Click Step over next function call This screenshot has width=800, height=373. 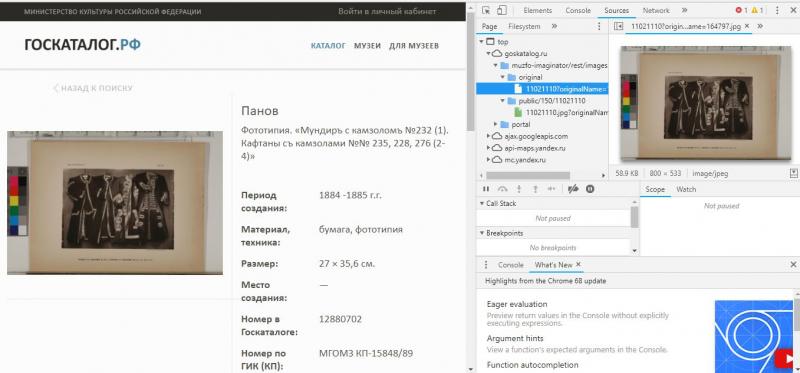(x=502, y=189)
